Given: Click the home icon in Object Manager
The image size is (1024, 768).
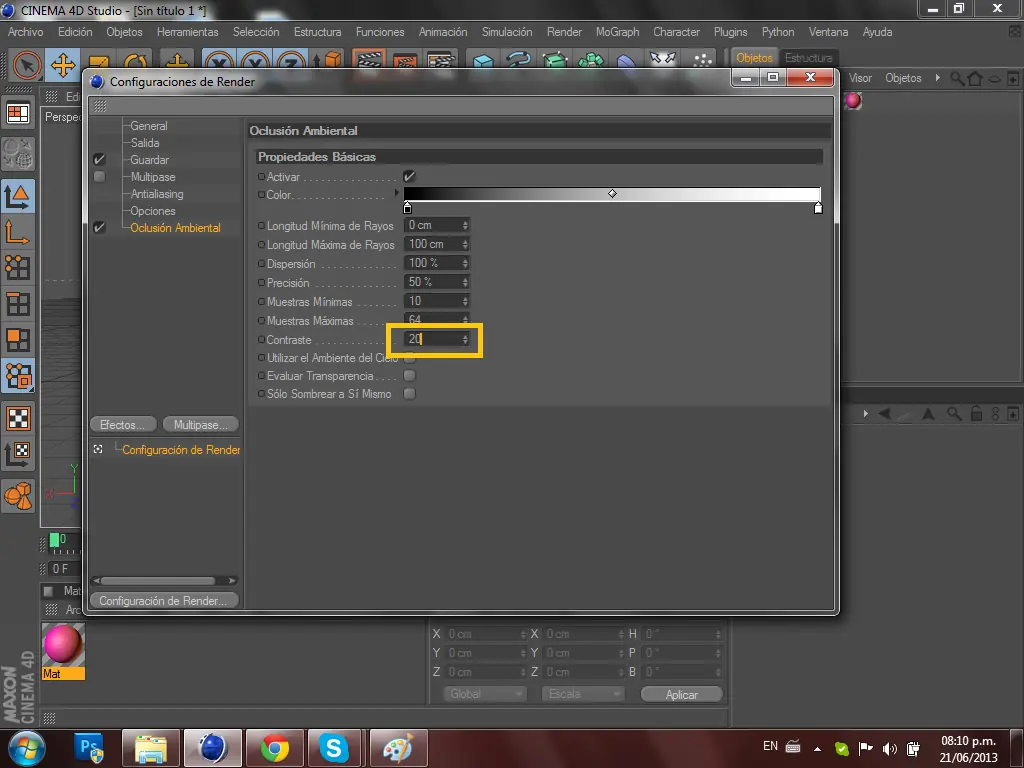Looking at the screenshot, I should 975,78.
